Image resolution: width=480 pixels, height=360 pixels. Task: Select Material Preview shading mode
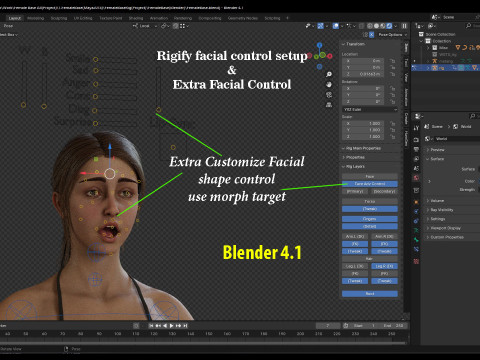coord(383,26)
